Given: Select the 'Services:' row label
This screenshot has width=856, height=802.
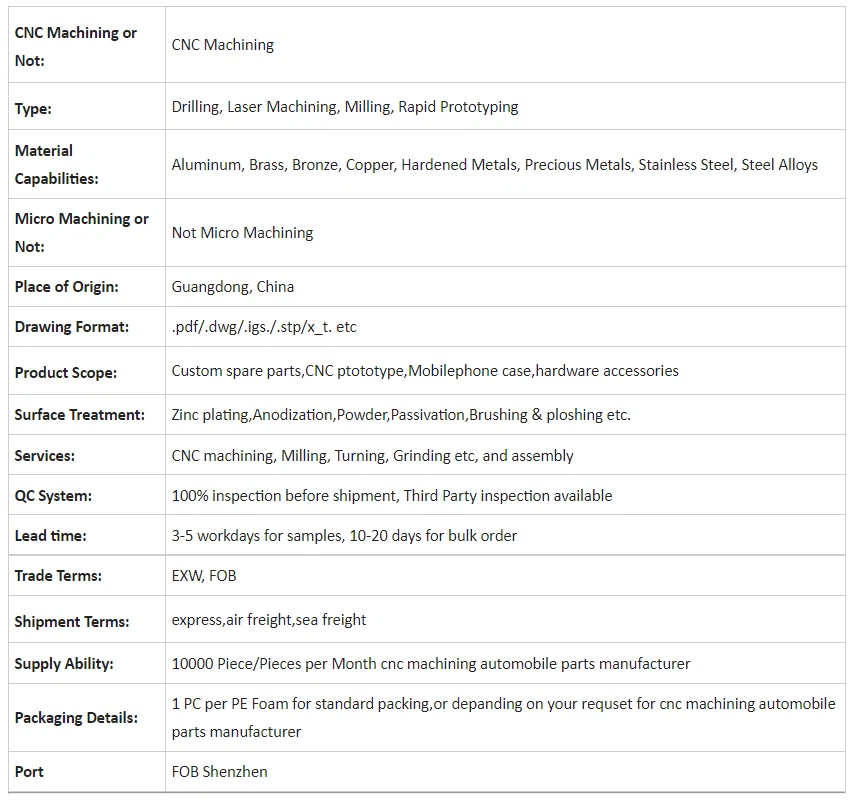Looking at the screenshot, I should (44, 455).
